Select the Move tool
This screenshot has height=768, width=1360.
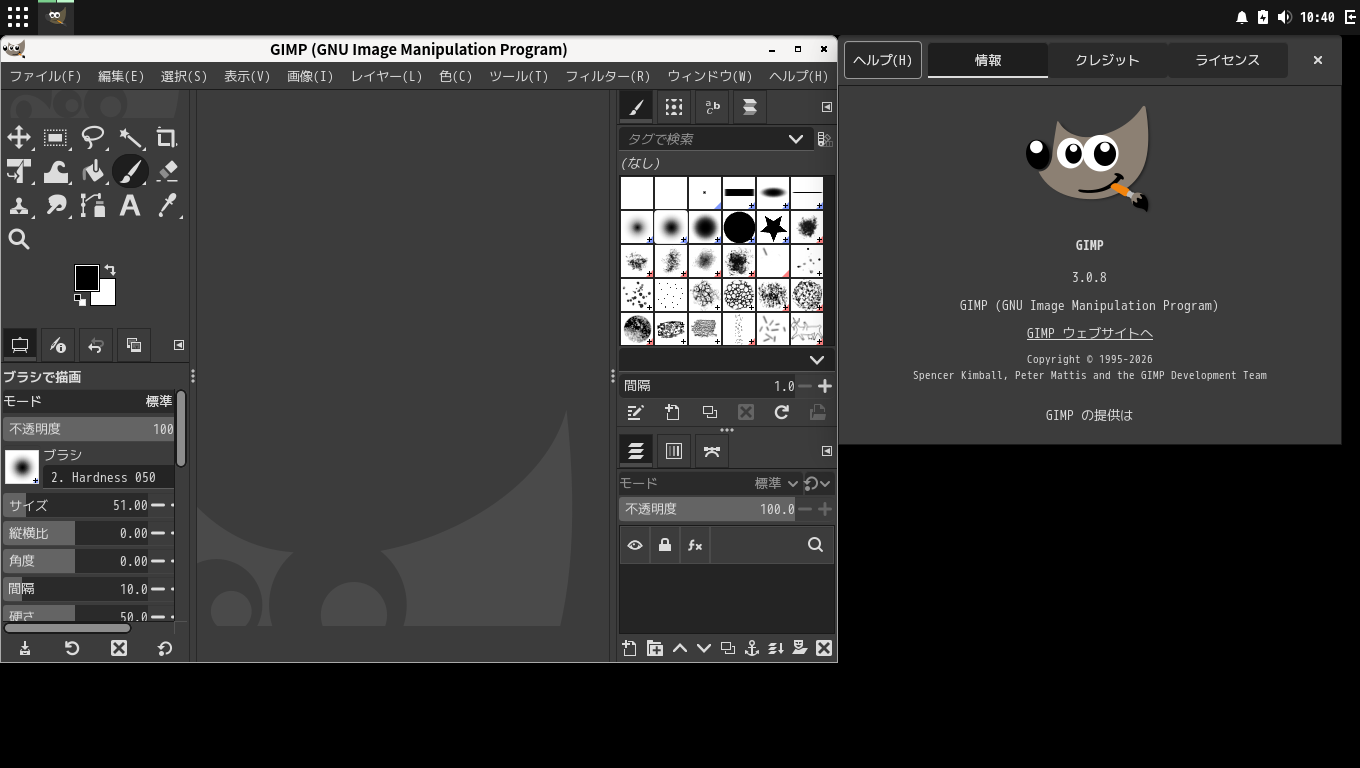pyautogui.click(x=18, y=137)
